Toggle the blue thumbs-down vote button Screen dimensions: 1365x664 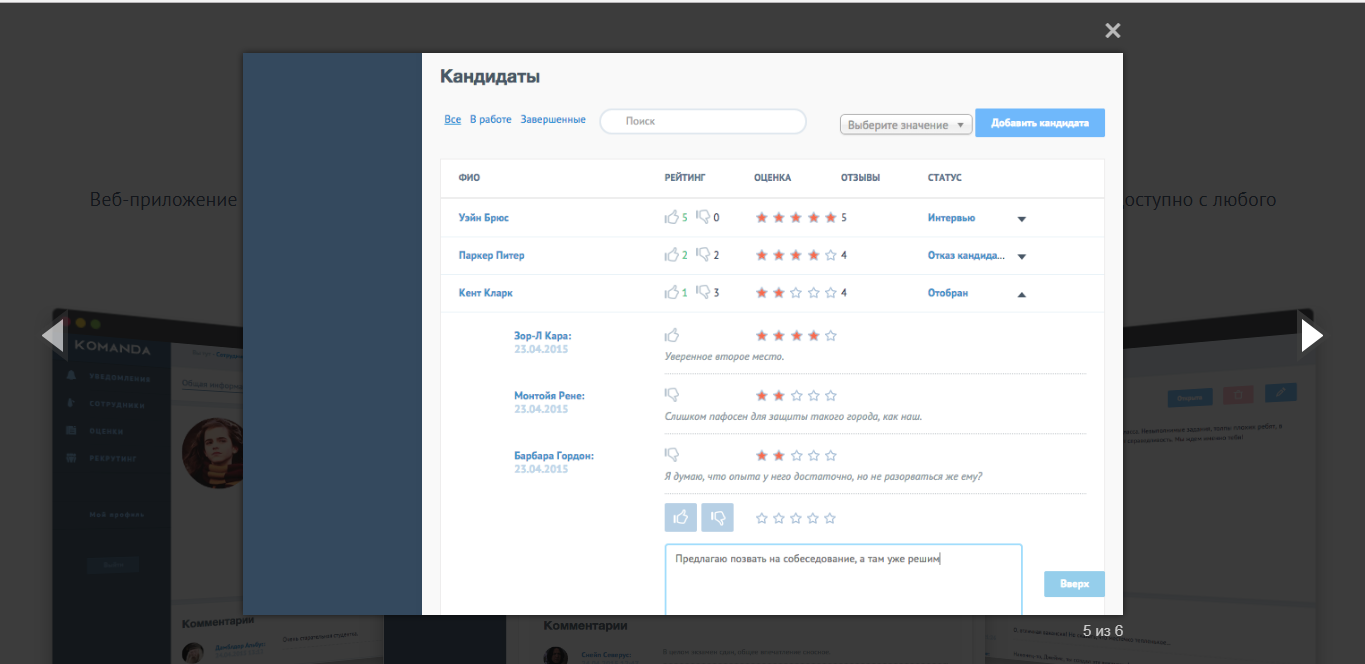[x=718, y=517]
